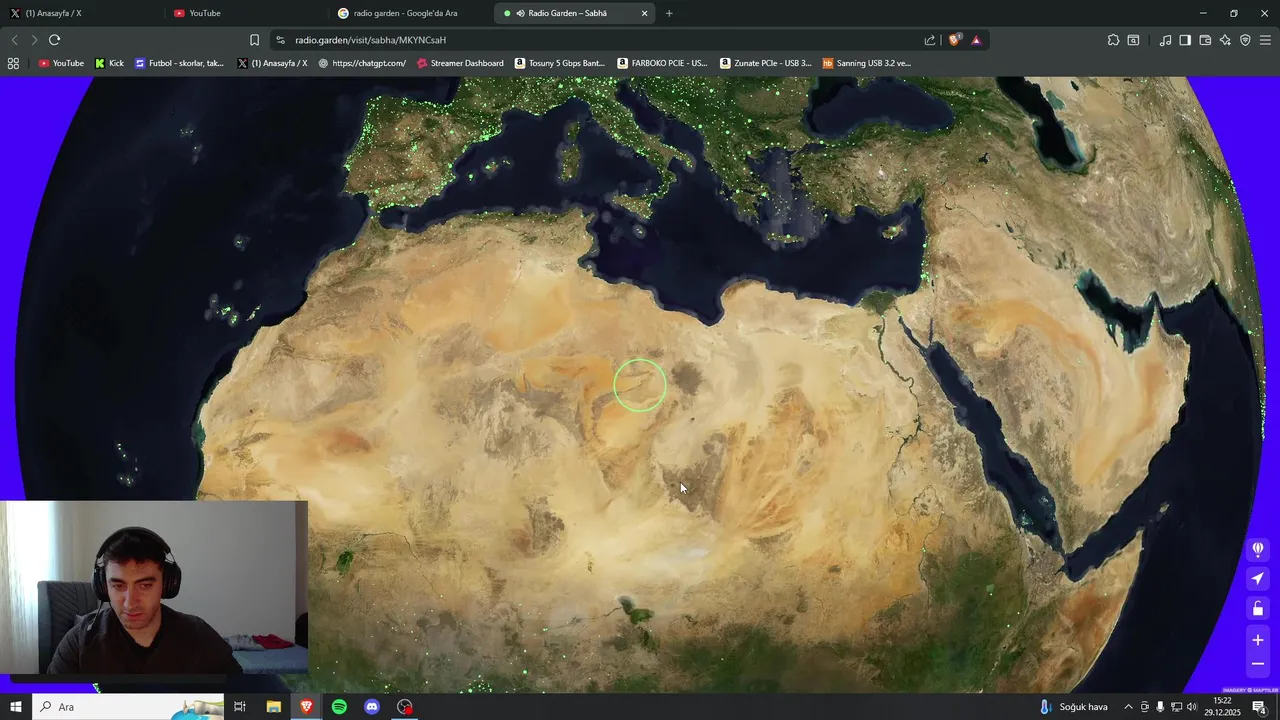Open a new tab with plus button
Image resolution: width=1280 pixels, height=720 pixels.
pos(669,13)
